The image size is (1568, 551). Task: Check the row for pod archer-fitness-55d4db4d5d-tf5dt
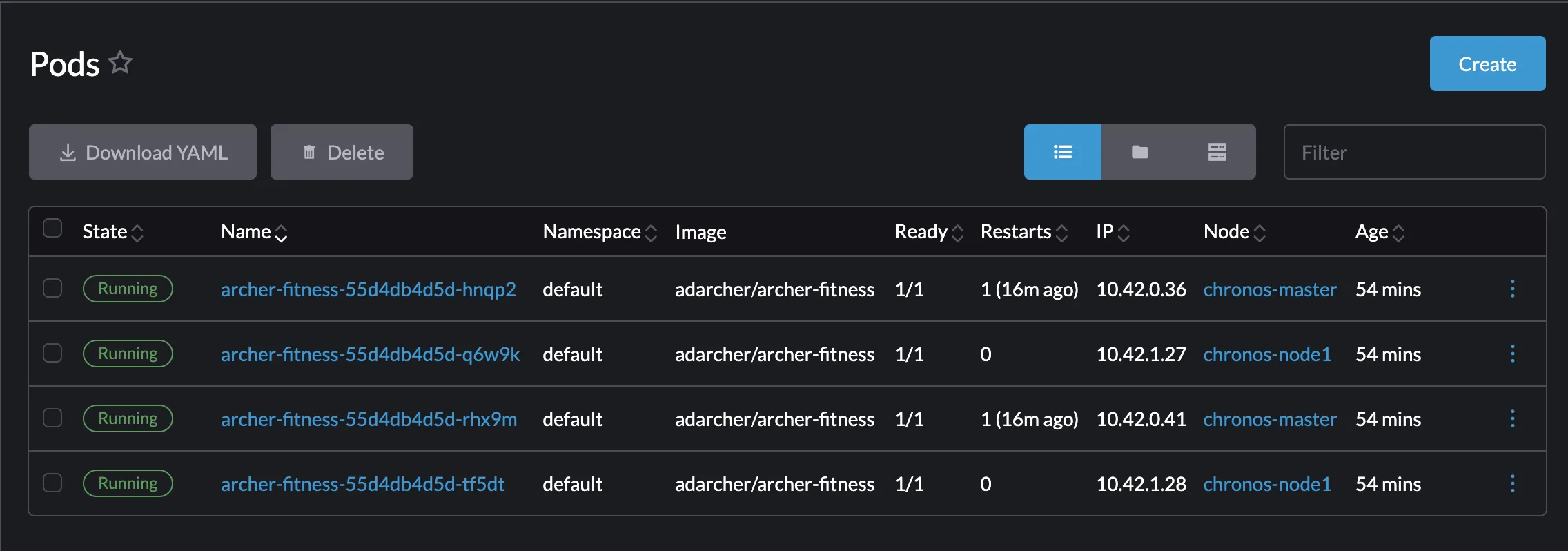52,483
